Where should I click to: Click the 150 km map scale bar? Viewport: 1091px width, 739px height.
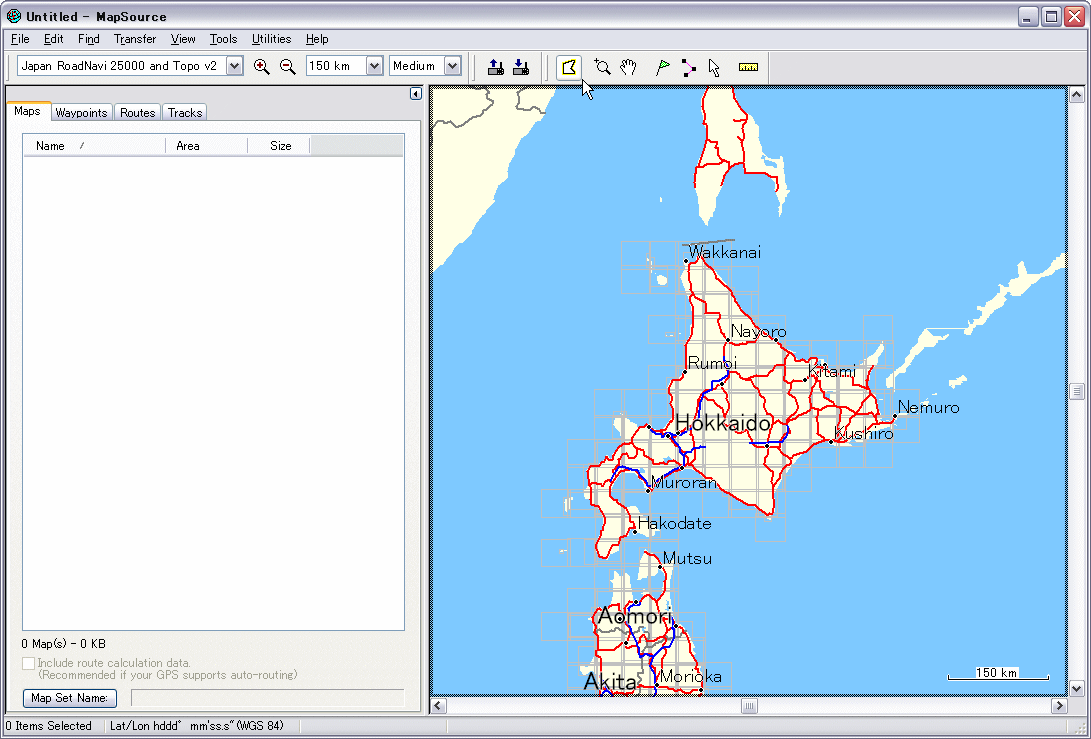[998, 674]
